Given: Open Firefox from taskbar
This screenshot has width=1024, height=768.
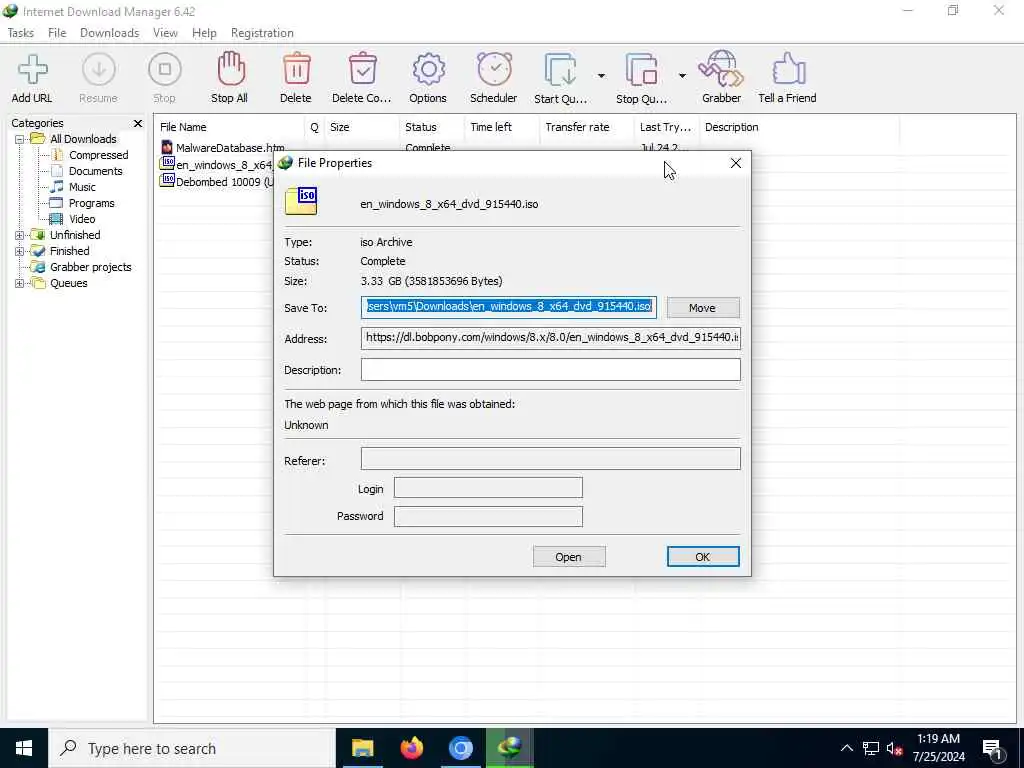Looking at the screenshot, I should tap(411, 748).
